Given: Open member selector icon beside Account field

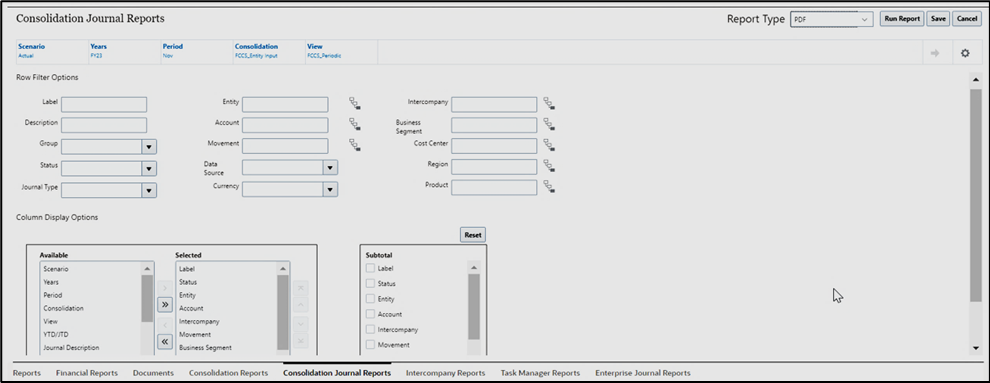Looking at the screenshot, I should [355, 124].
